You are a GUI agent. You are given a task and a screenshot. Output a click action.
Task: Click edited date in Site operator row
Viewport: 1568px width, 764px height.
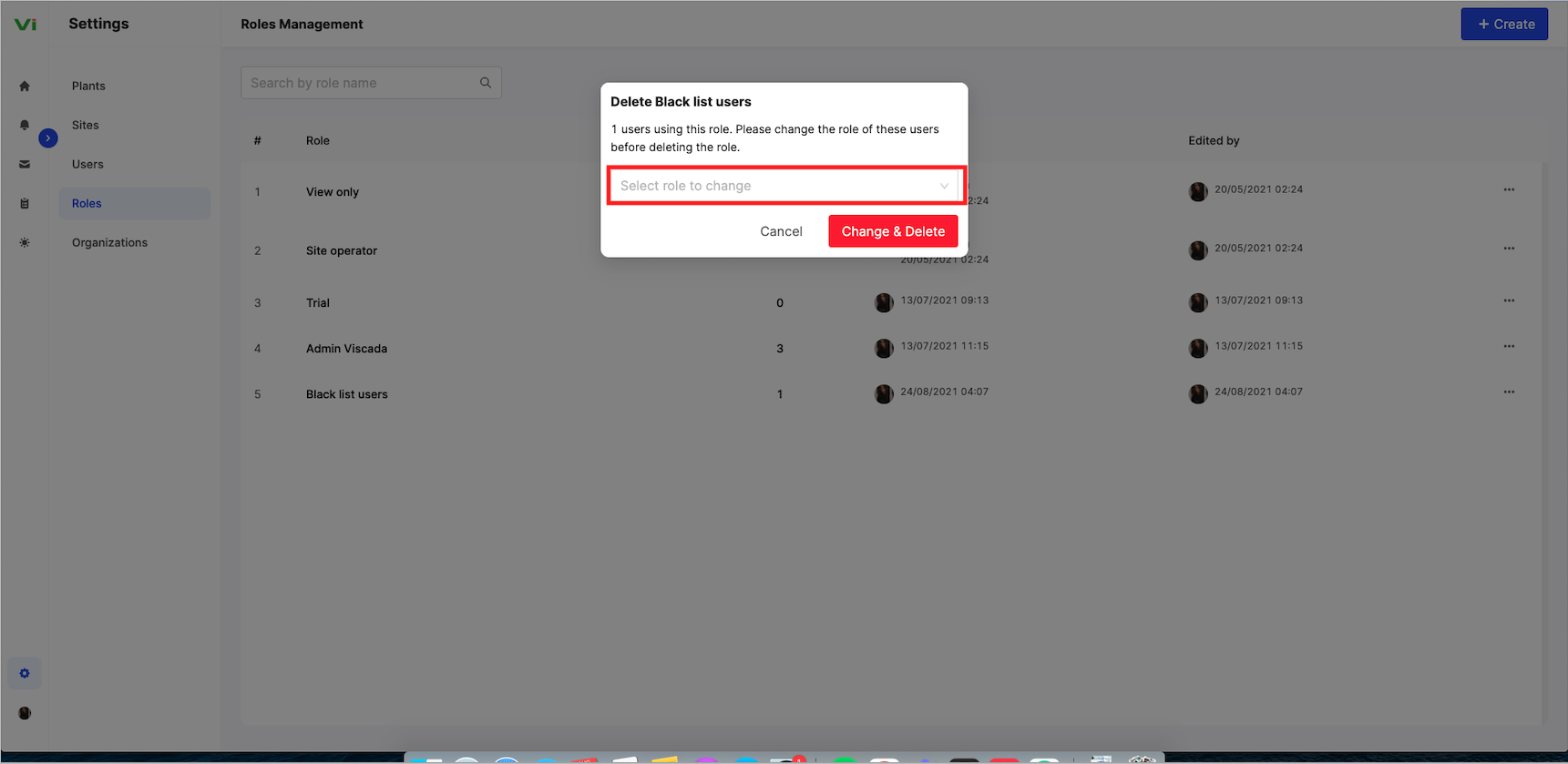1258,248
